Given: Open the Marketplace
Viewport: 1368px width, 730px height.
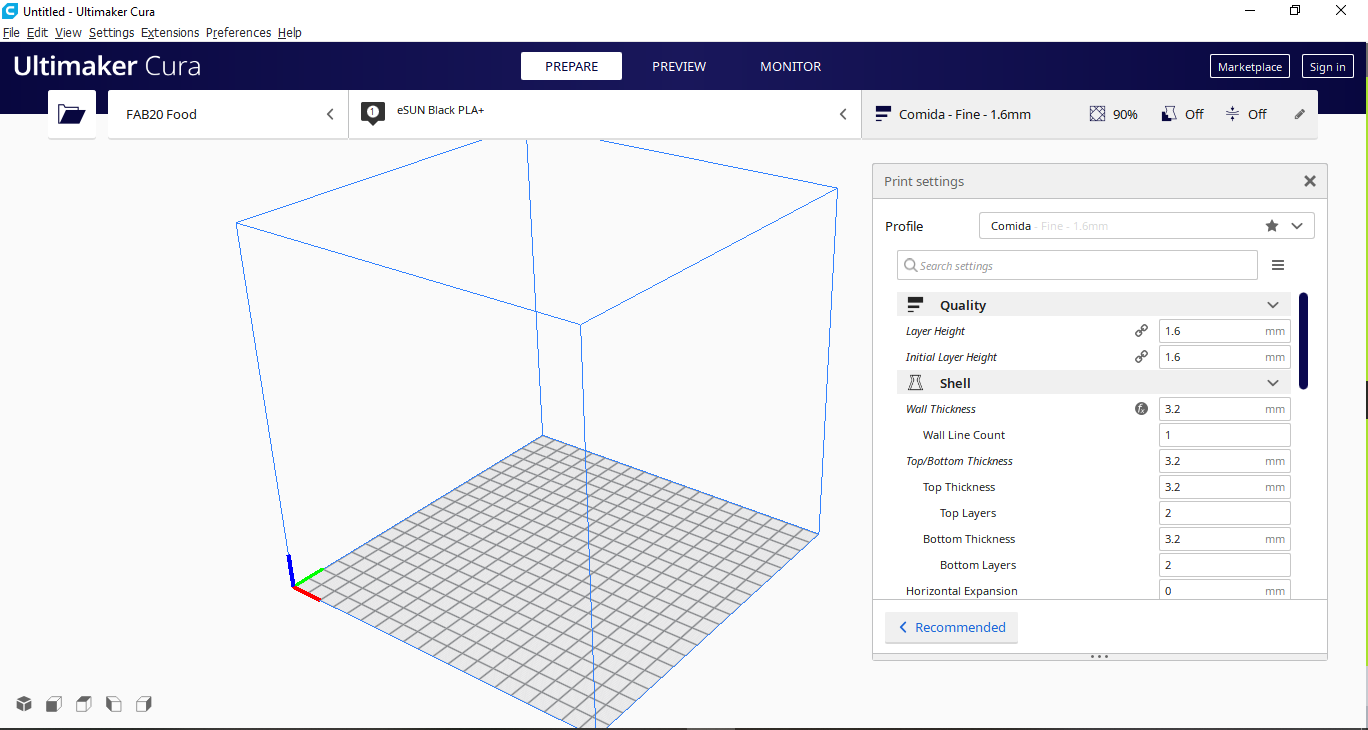Looking at the screenshot, I should [1250, 67].
